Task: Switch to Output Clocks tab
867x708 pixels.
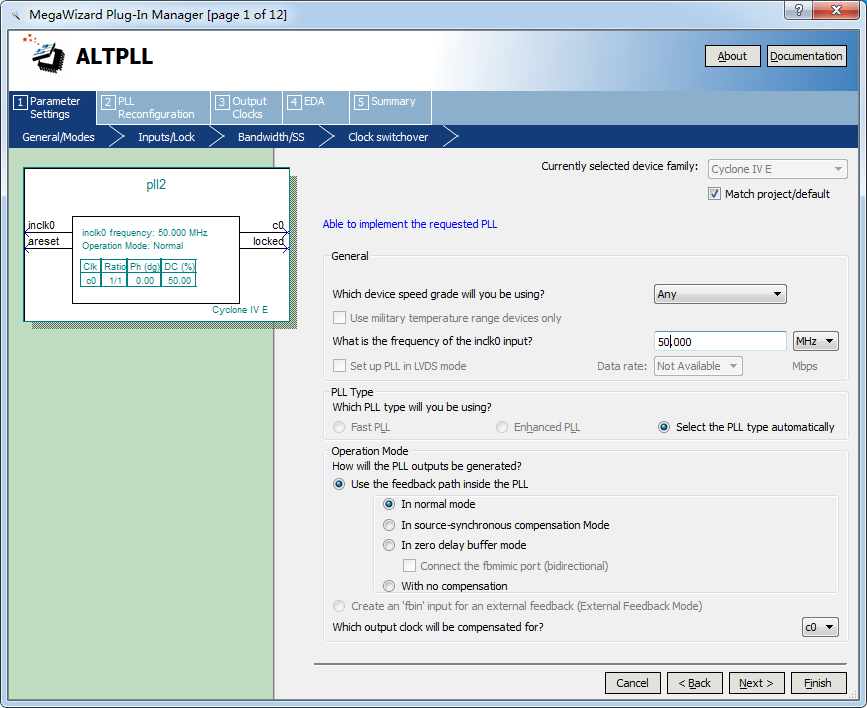Action: pos(246,108)
